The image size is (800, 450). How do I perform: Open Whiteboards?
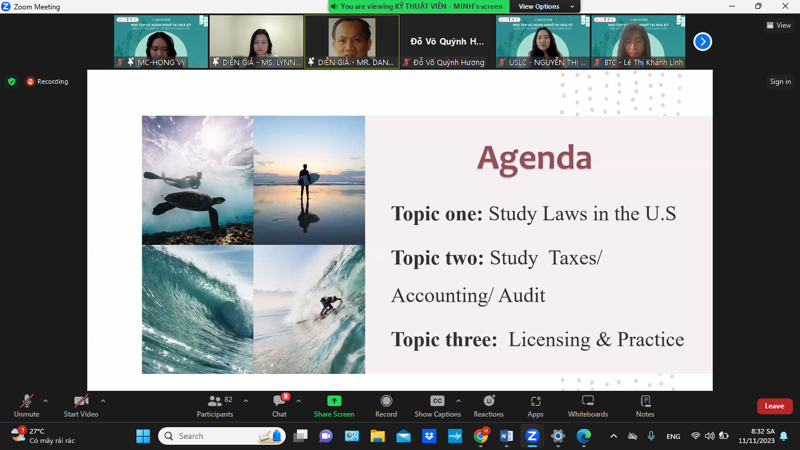tap(588, 404)
